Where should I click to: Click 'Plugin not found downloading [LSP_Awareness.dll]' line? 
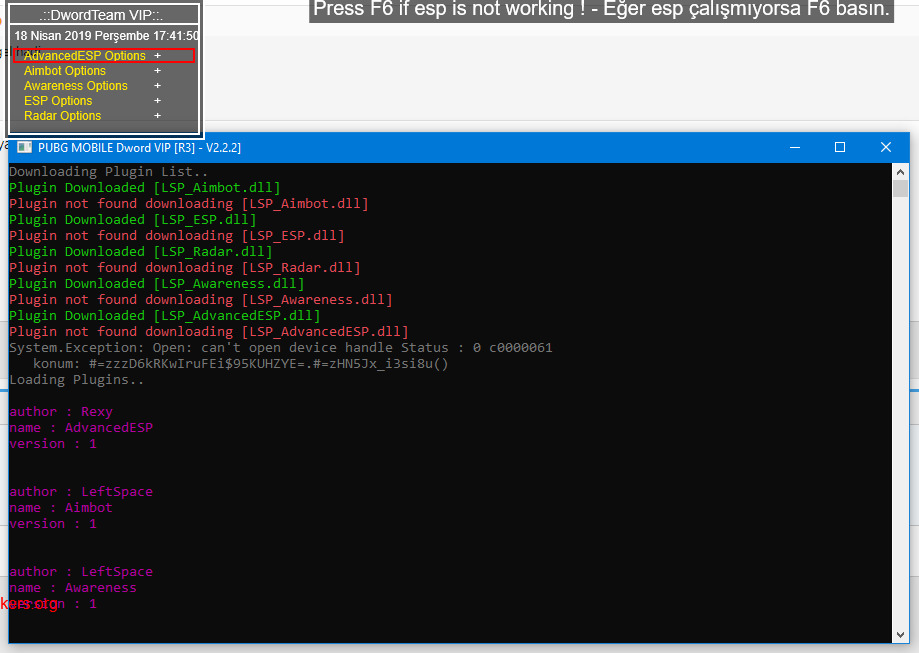point(201,300)
